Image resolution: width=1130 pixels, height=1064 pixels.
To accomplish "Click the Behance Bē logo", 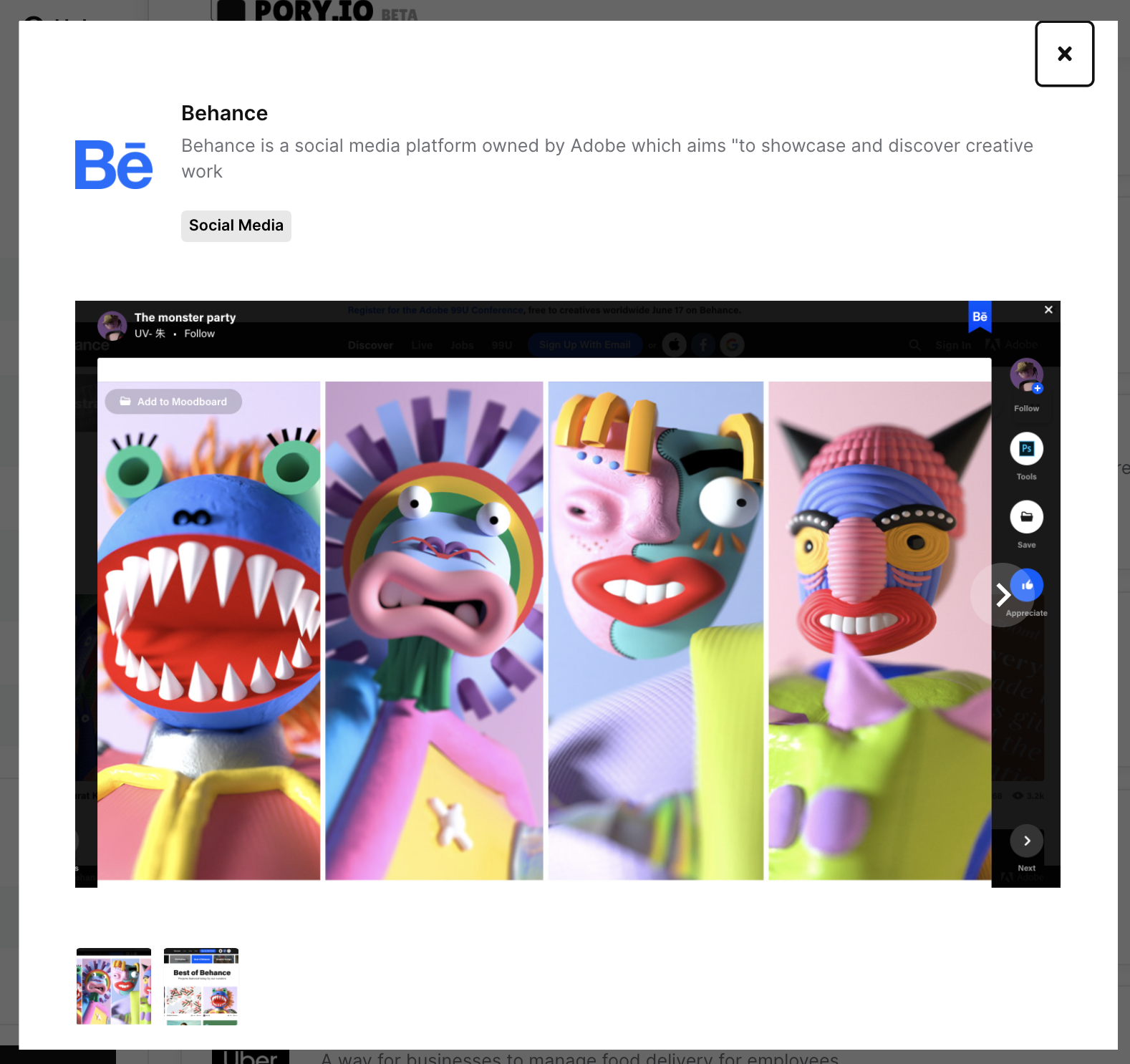I will (x=114, y=165).
